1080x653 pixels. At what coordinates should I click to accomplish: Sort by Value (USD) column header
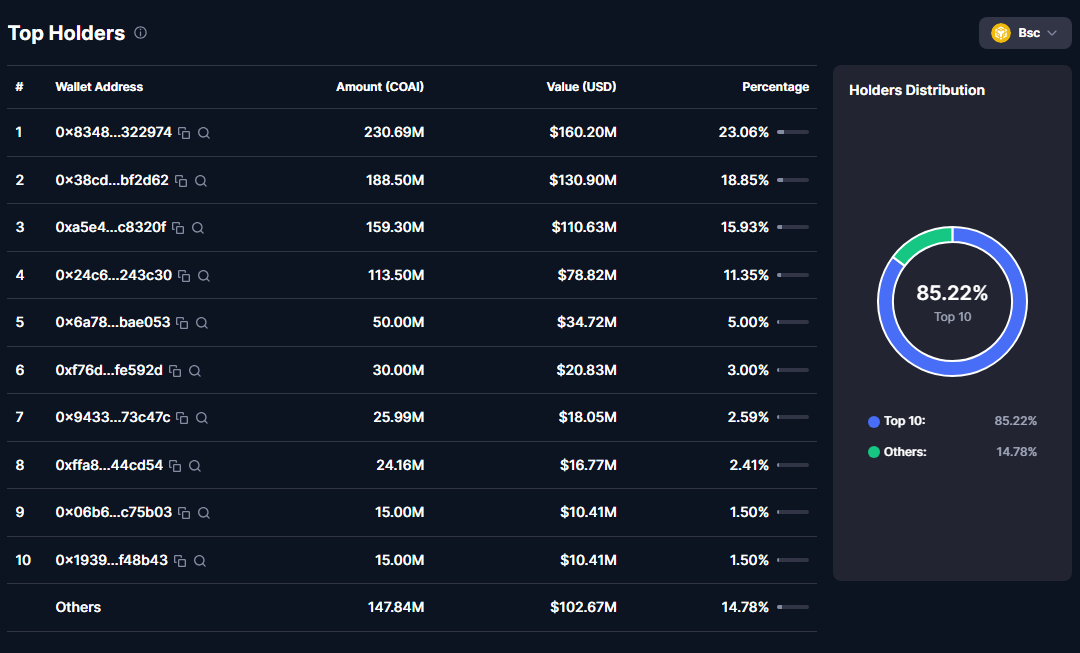581,87
